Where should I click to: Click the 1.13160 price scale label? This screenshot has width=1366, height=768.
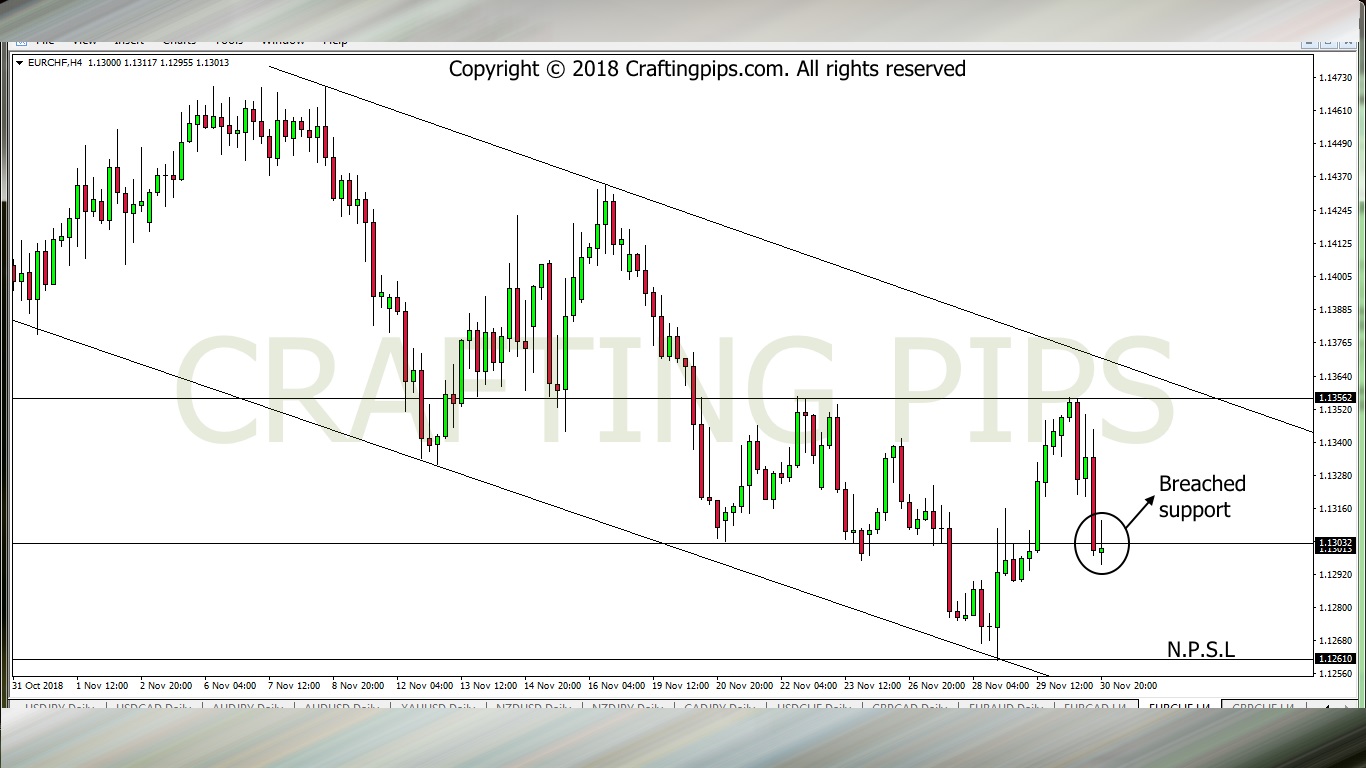(x=1336, y=509)
